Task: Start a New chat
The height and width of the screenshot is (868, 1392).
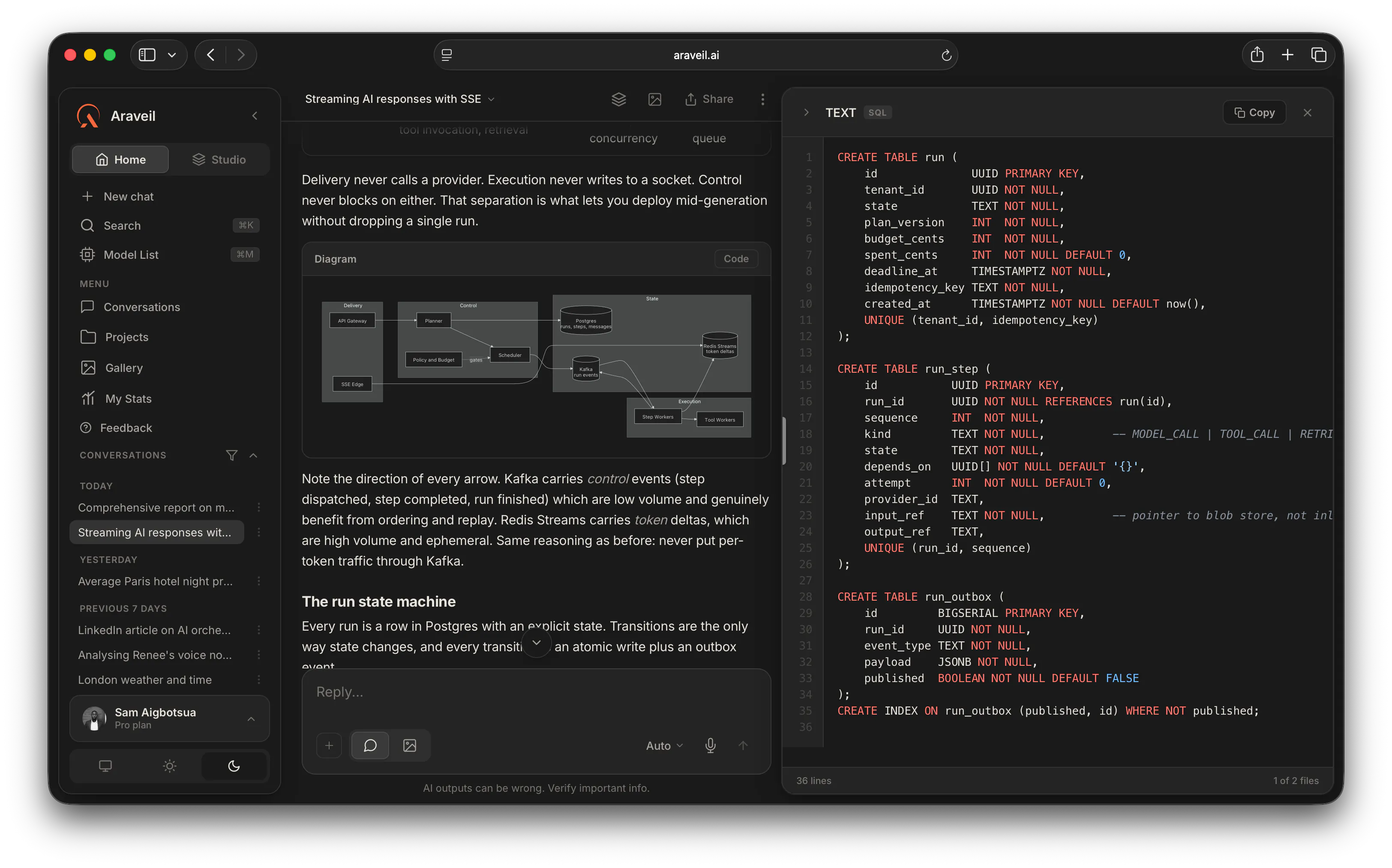Action: coord(169,196)
